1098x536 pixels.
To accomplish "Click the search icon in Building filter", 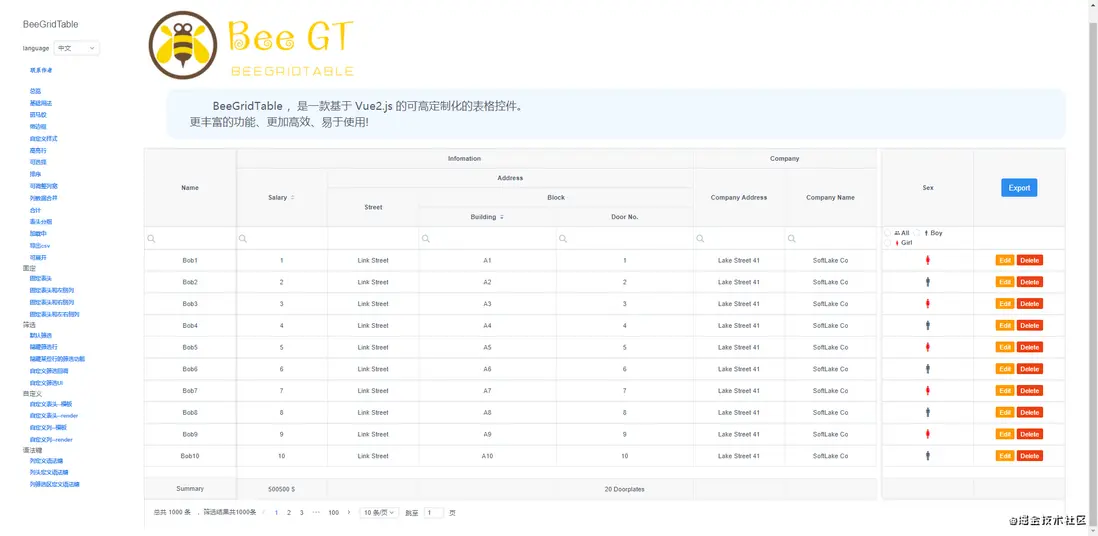I will (425, 239).
